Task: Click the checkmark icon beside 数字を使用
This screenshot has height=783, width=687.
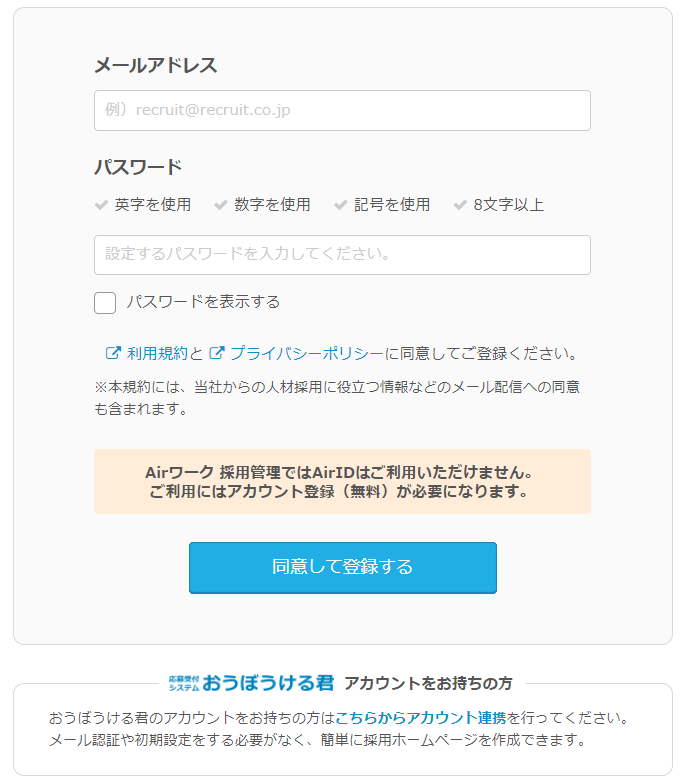Action: click(x=221, y=205)
